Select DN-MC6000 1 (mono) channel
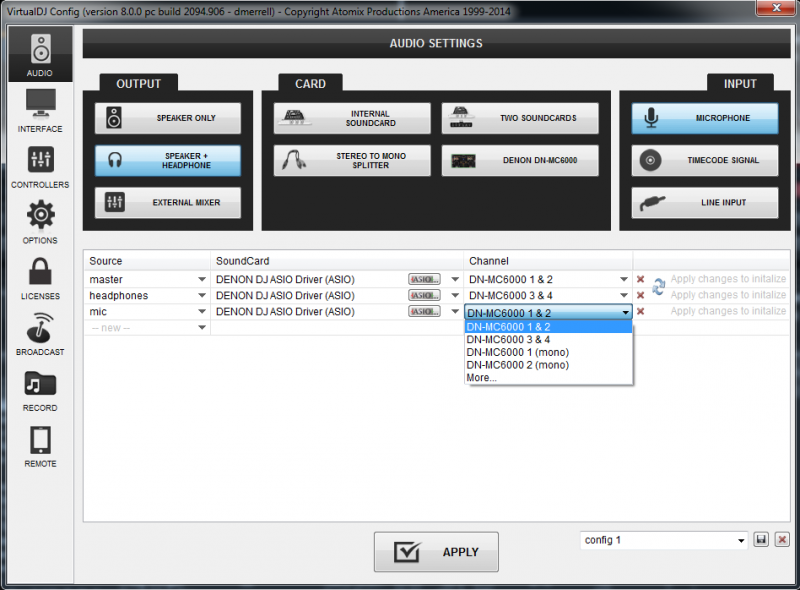 click(x=548, y=352)
